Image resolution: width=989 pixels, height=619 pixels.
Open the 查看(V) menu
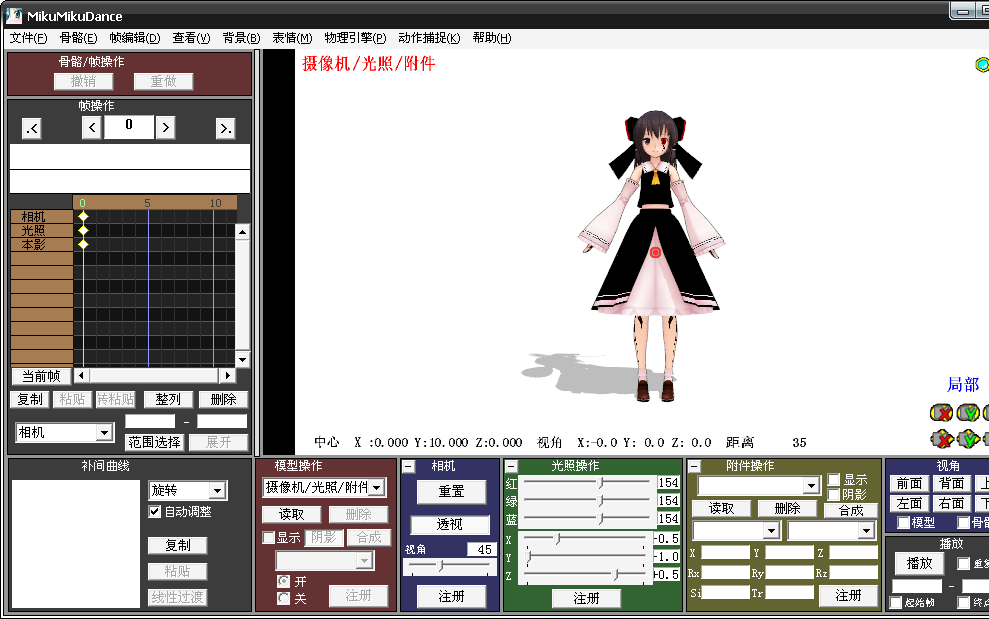pyautogui.click(x=191, y=38)
